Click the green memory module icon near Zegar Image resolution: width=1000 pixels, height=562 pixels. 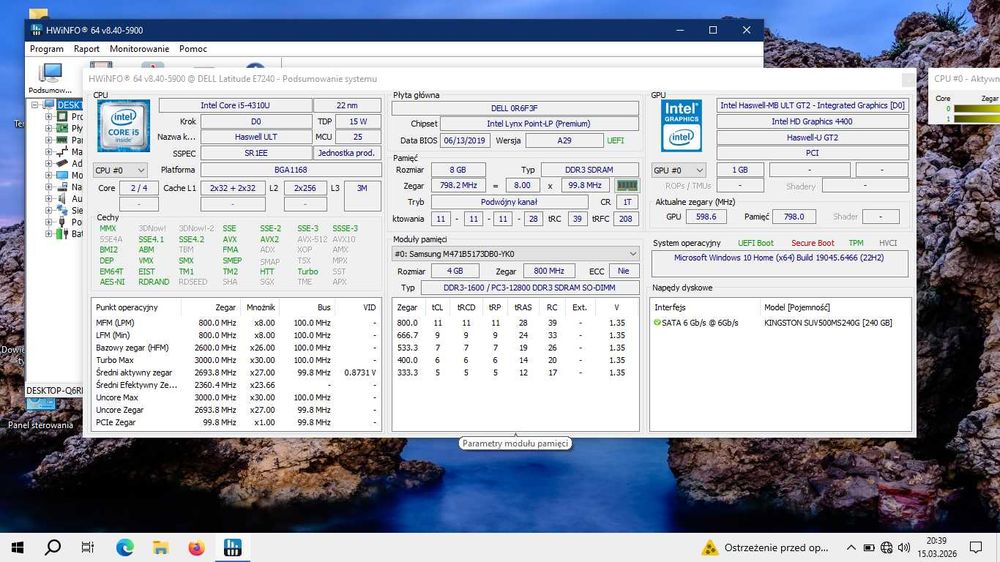[626, 185]
